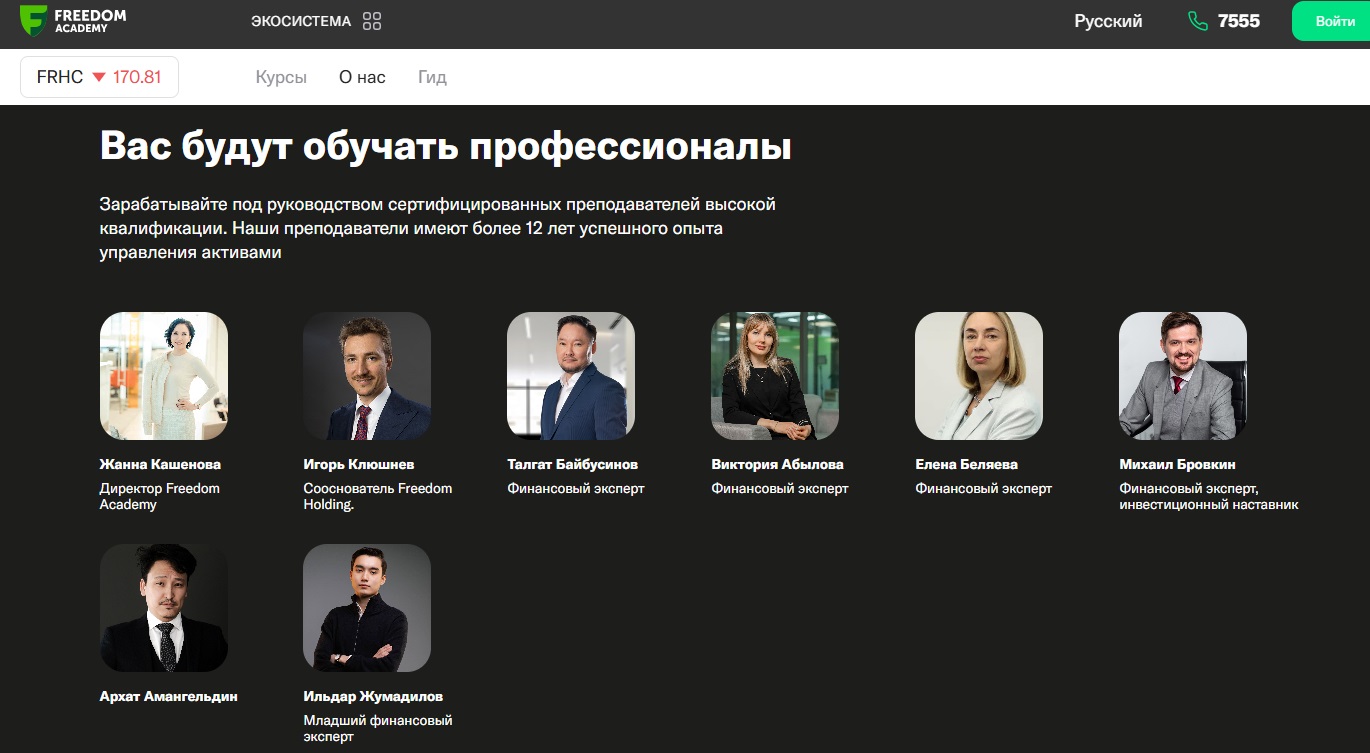Open the Русский language selector
The height and width of the screenshot is (753, 1370).
click(1107, 20)
